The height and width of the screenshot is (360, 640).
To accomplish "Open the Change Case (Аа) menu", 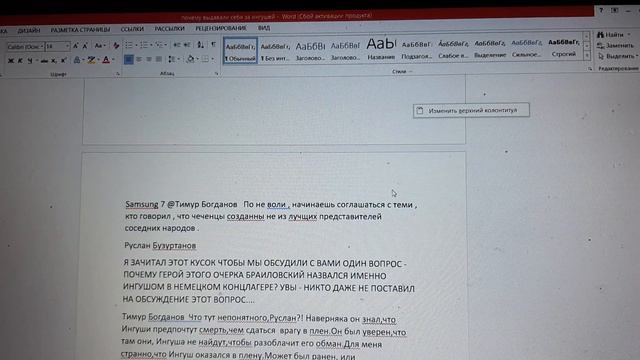I will click(x=100, y=46).
